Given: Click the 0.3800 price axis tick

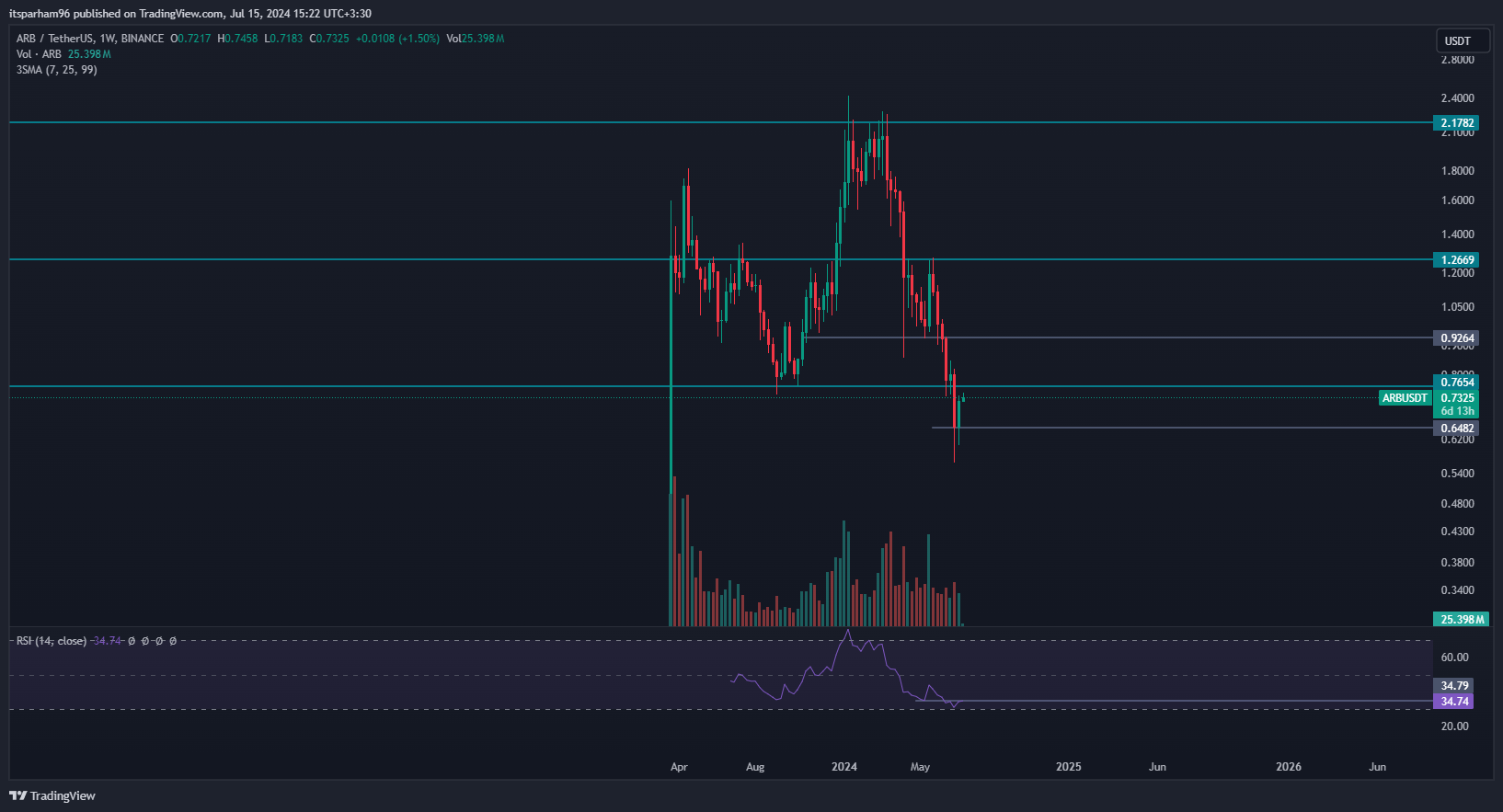Looking at the screenshot, I should pos(1458,563).
